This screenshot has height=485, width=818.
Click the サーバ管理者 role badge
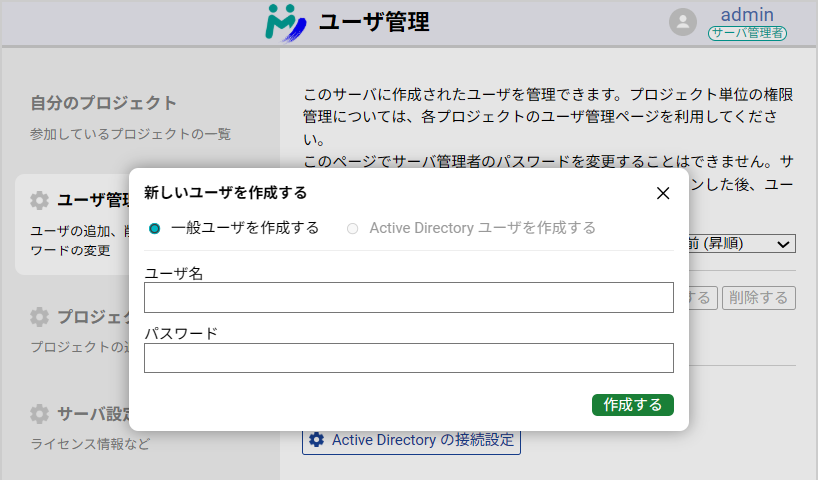pyautogui.click(x=747, y=33)
